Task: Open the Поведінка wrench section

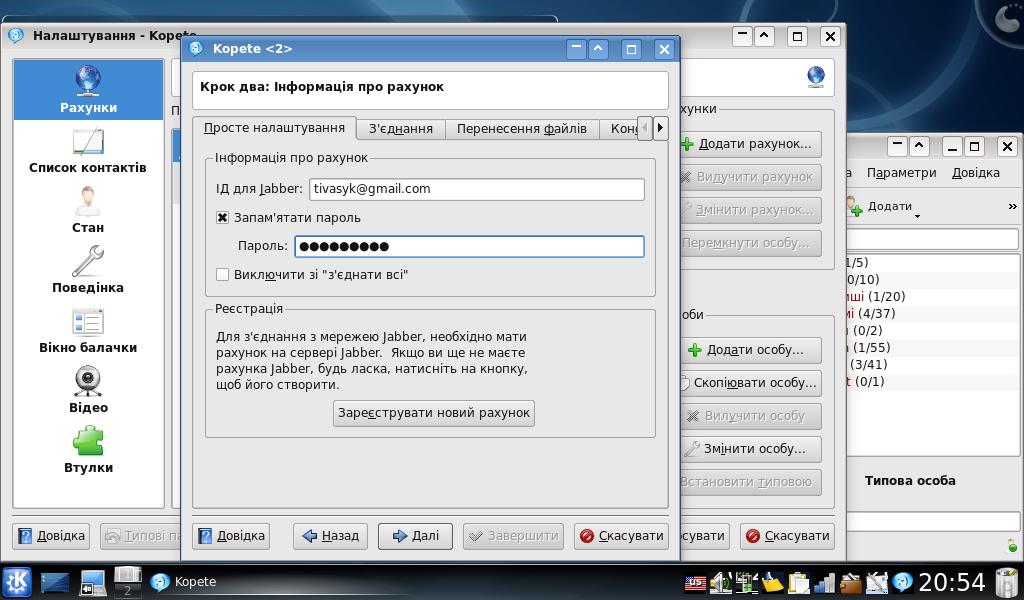Action: coord(88,270)
